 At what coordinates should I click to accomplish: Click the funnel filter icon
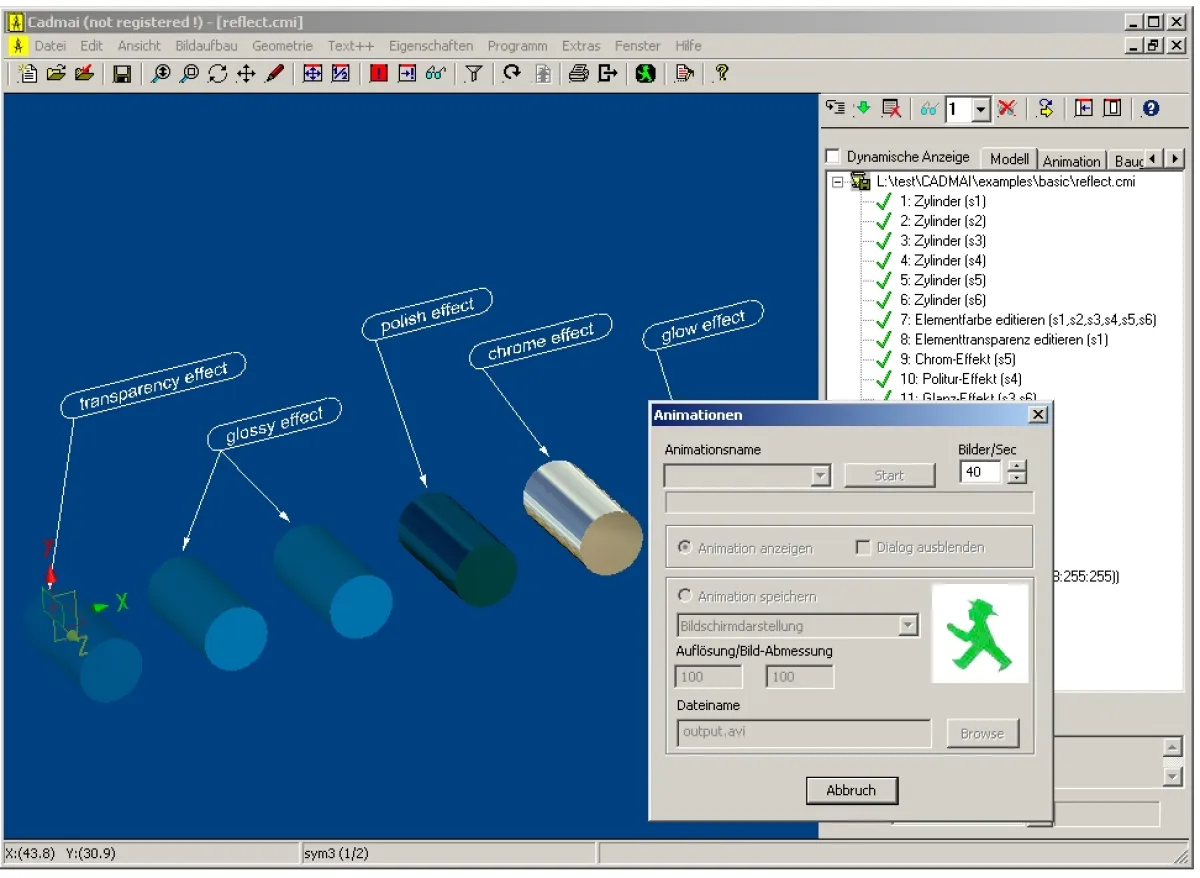(474, 74)
